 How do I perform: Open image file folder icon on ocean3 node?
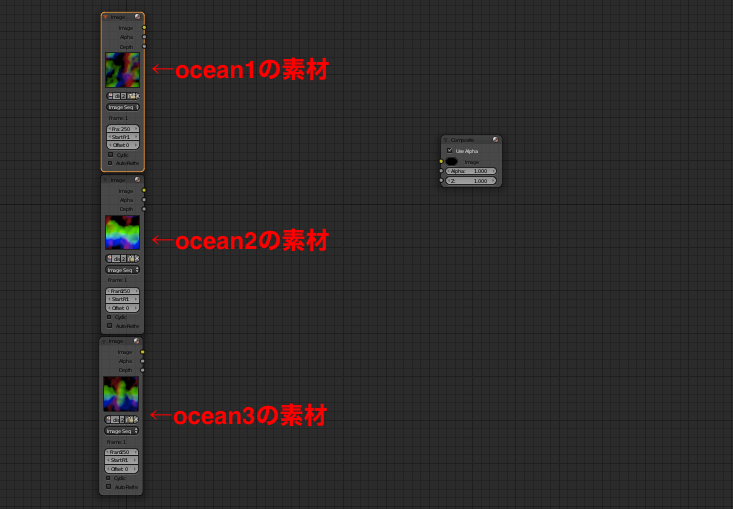pyautogui.click(x=129, y=420)
